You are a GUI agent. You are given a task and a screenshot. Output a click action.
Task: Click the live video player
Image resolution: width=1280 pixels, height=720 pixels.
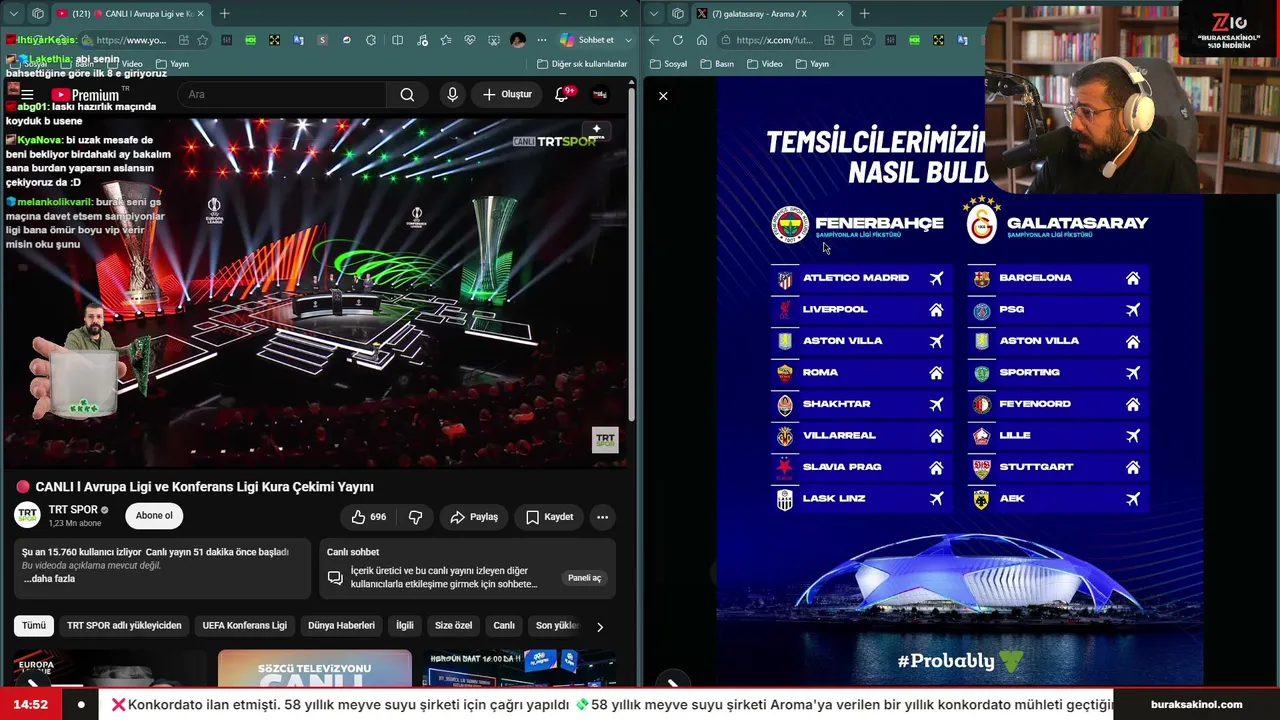pyautogui.click(x=315, y=292)
